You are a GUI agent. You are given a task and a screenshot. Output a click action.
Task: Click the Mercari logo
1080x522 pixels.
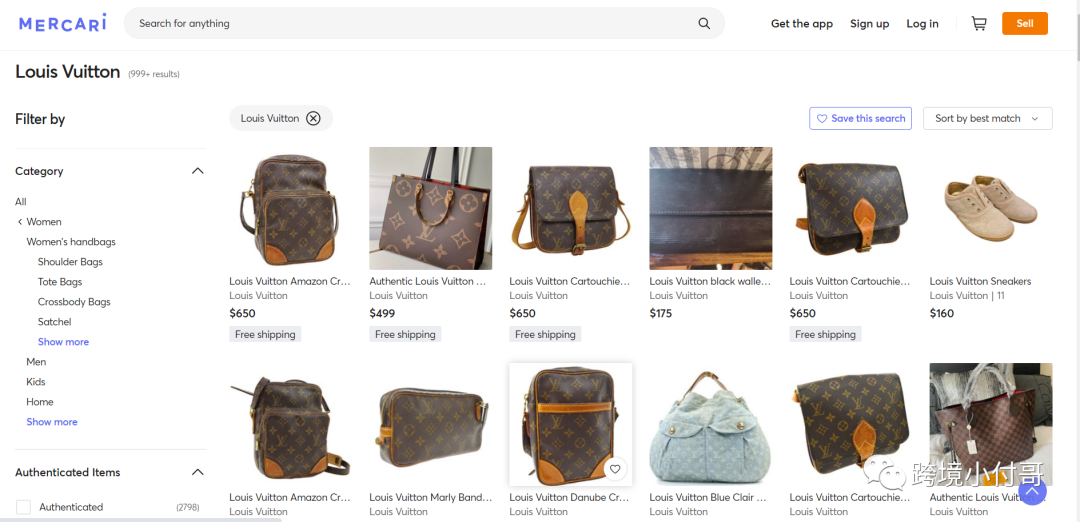tap(63, 23)
